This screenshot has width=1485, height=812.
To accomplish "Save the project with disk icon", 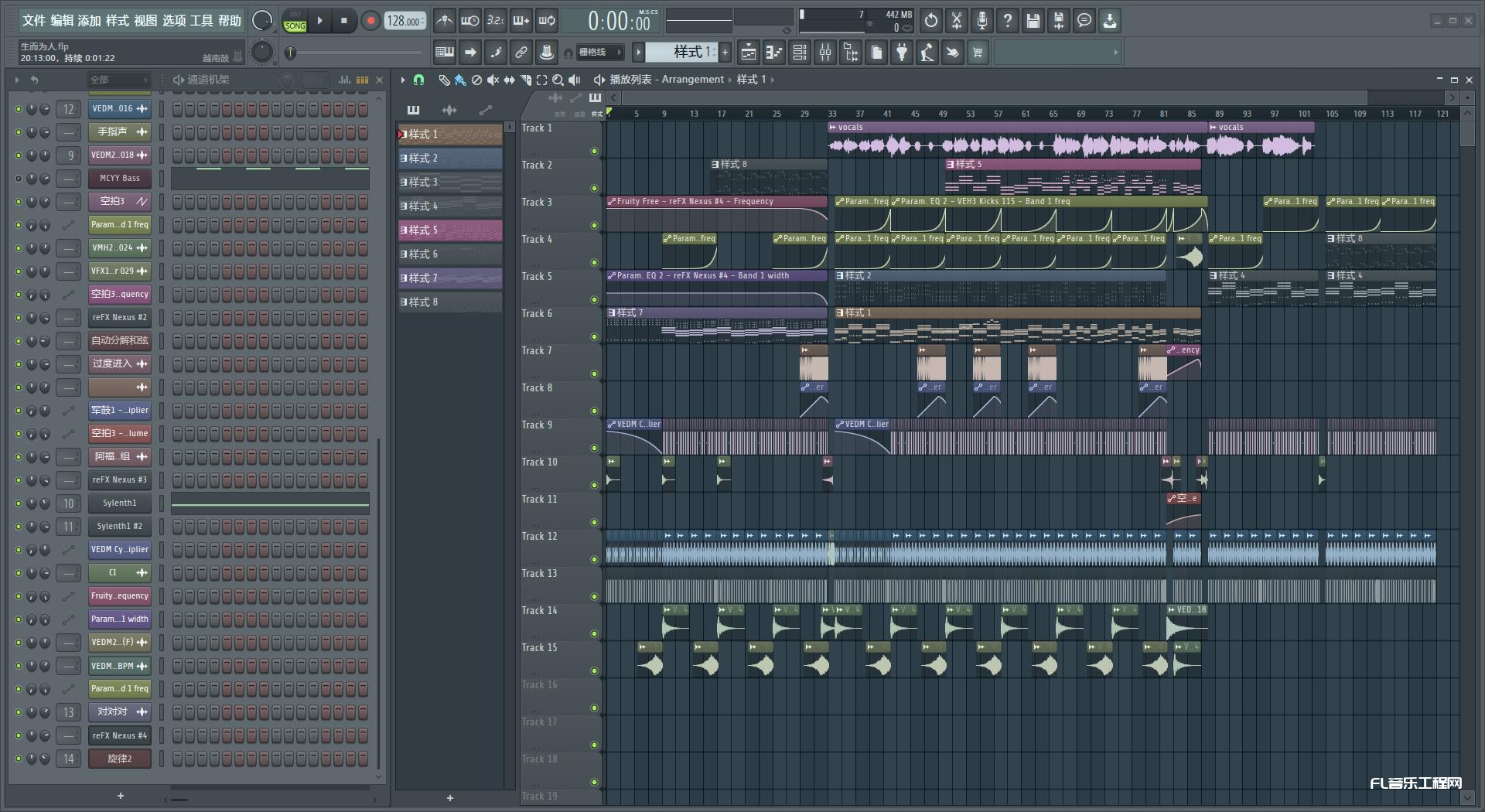I will click(x=1033, y=21).
